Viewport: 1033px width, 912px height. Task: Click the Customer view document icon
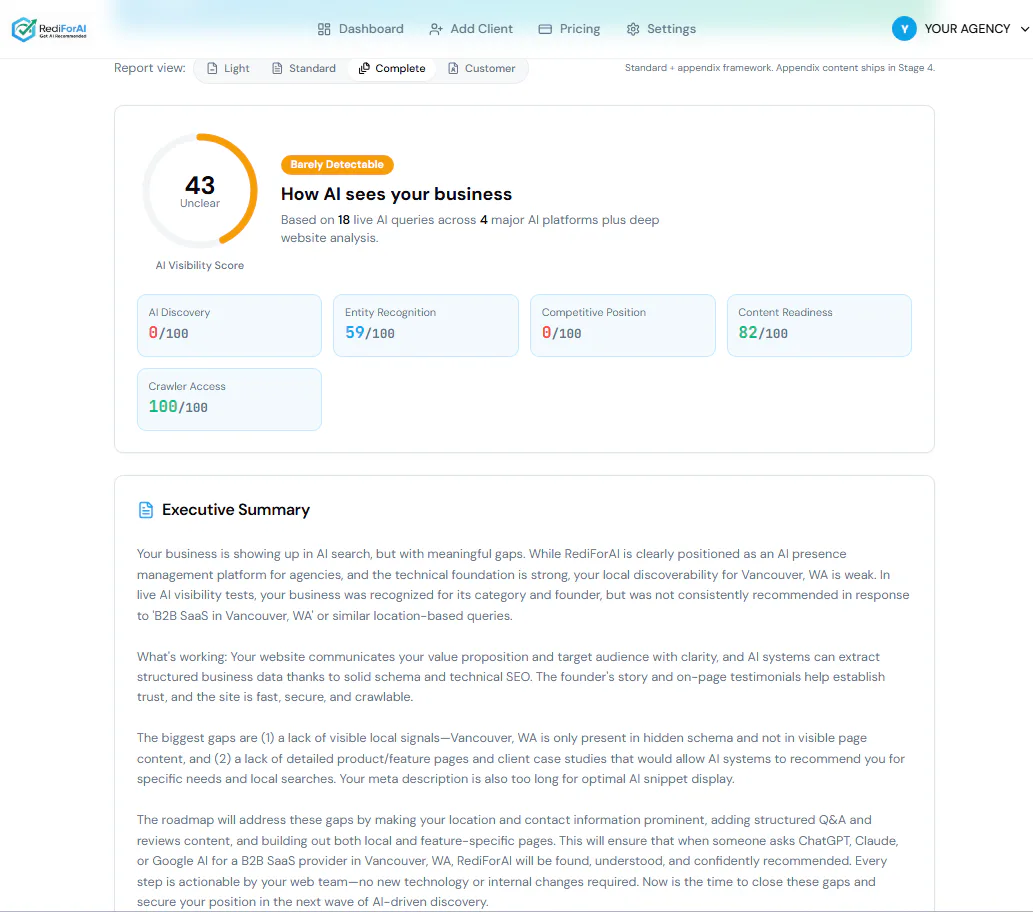click(453, 69)
